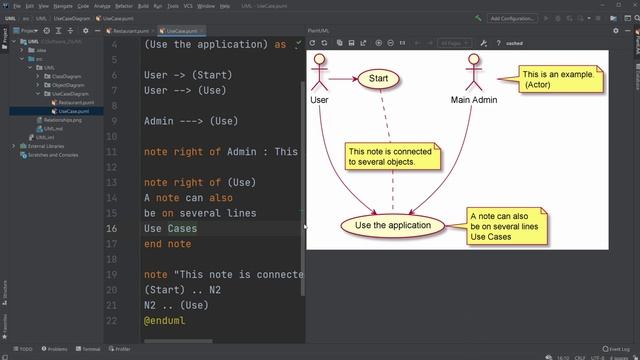Save the PlantUML diagram image
640x360 pixels.
[x=351, y=43]
